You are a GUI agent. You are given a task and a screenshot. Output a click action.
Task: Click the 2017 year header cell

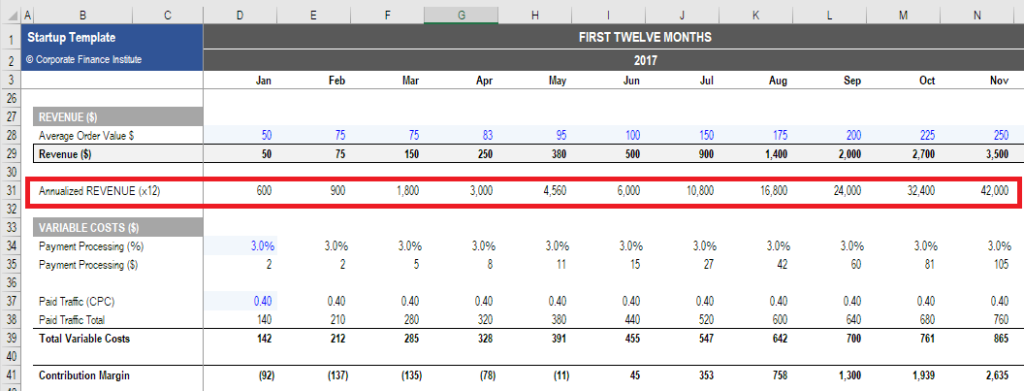[613, 61]
